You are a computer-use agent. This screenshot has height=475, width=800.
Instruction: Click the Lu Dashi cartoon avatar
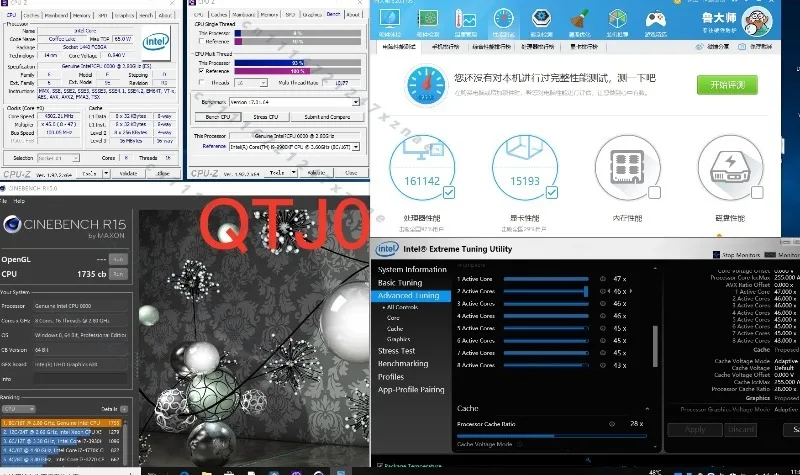(x=757, y=21)
